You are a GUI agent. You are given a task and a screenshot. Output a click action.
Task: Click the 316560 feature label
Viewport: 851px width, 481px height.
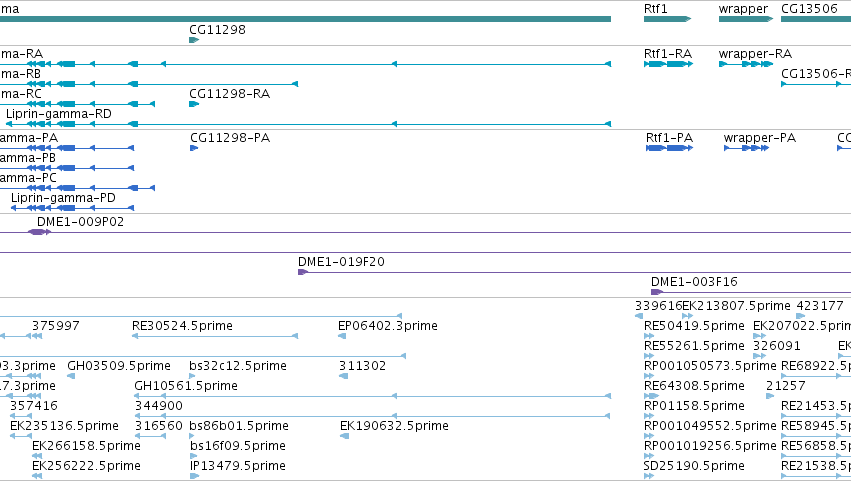click(x=158, y=426)
